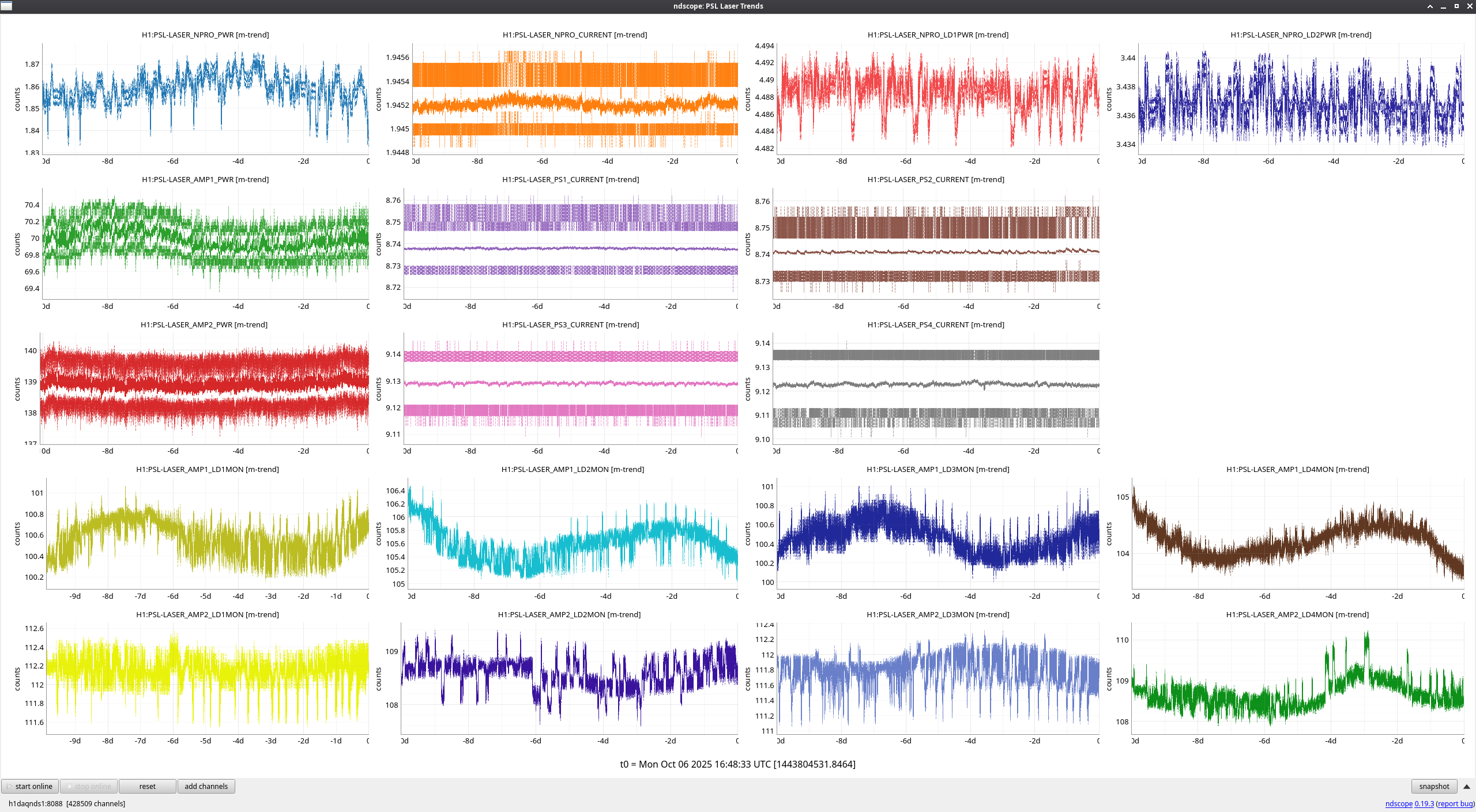Click the 0.19.3 version link
The height and width of the screenshot is (812, 1476).
[x=1424, y=803]
